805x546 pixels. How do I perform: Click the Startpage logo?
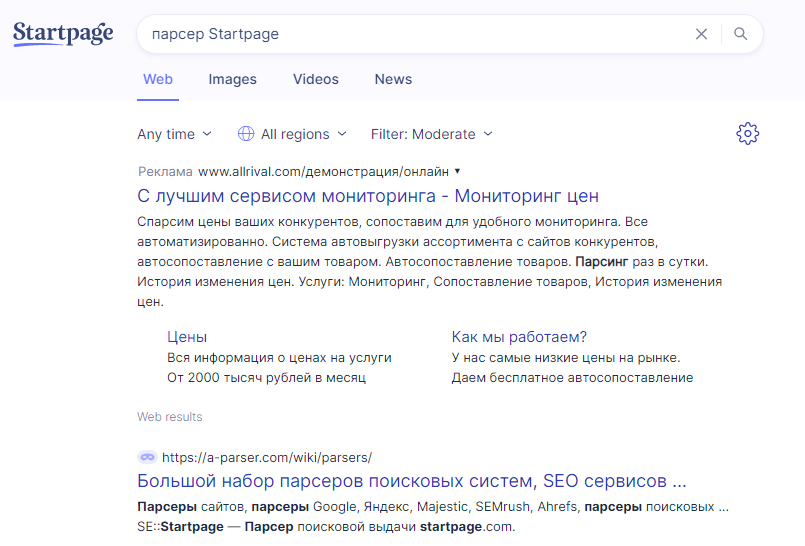(63, 34)
